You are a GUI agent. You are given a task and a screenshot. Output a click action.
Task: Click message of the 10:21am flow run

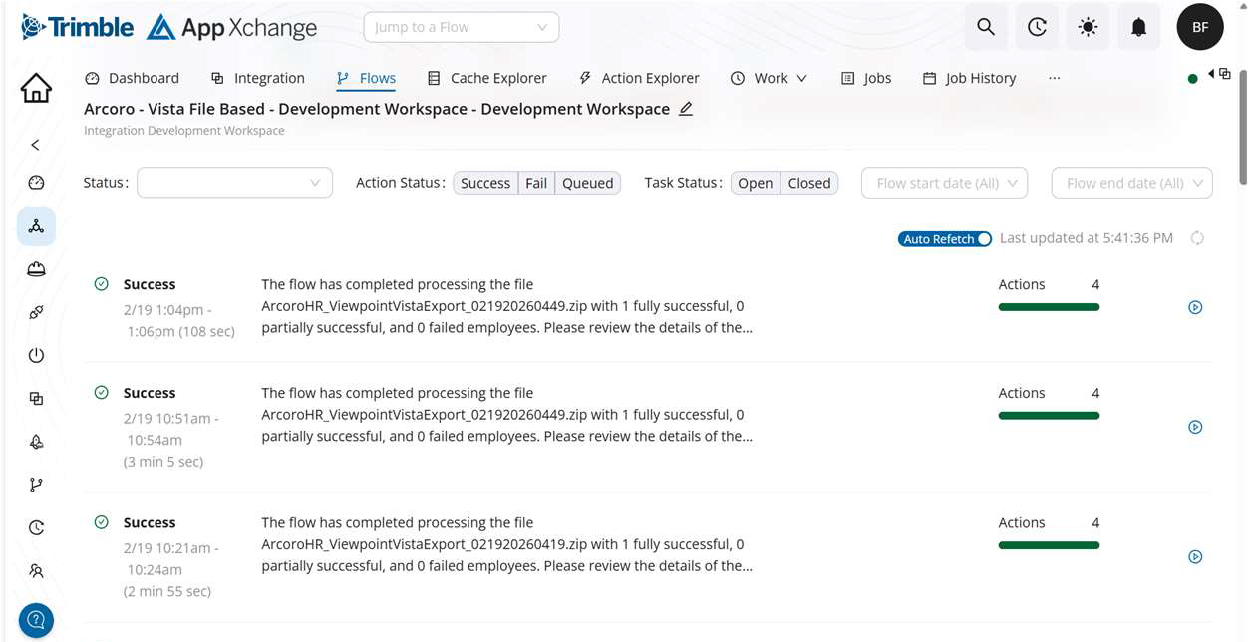pos(507,544)
